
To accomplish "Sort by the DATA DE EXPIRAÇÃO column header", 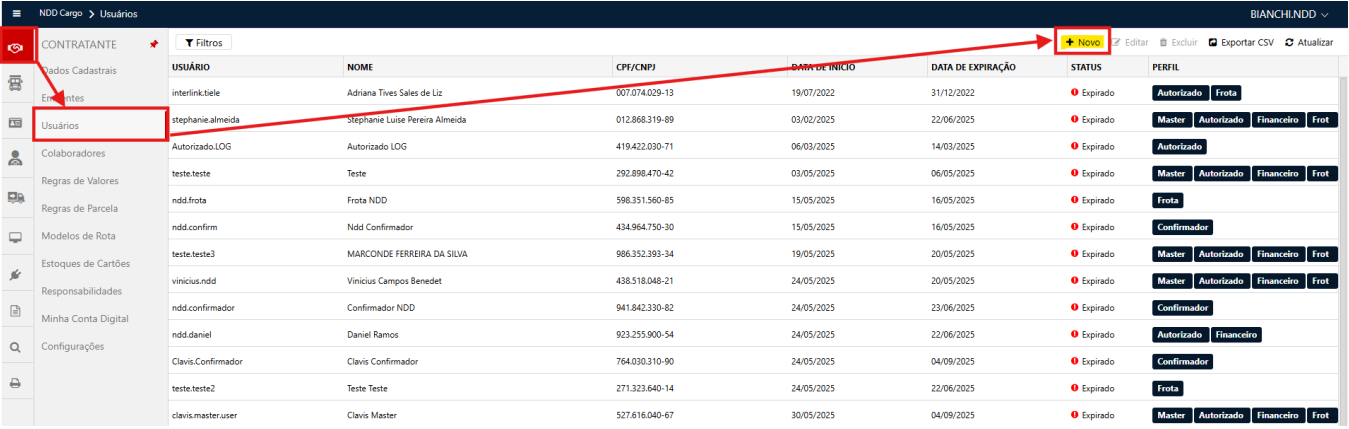I will [973, 67].
